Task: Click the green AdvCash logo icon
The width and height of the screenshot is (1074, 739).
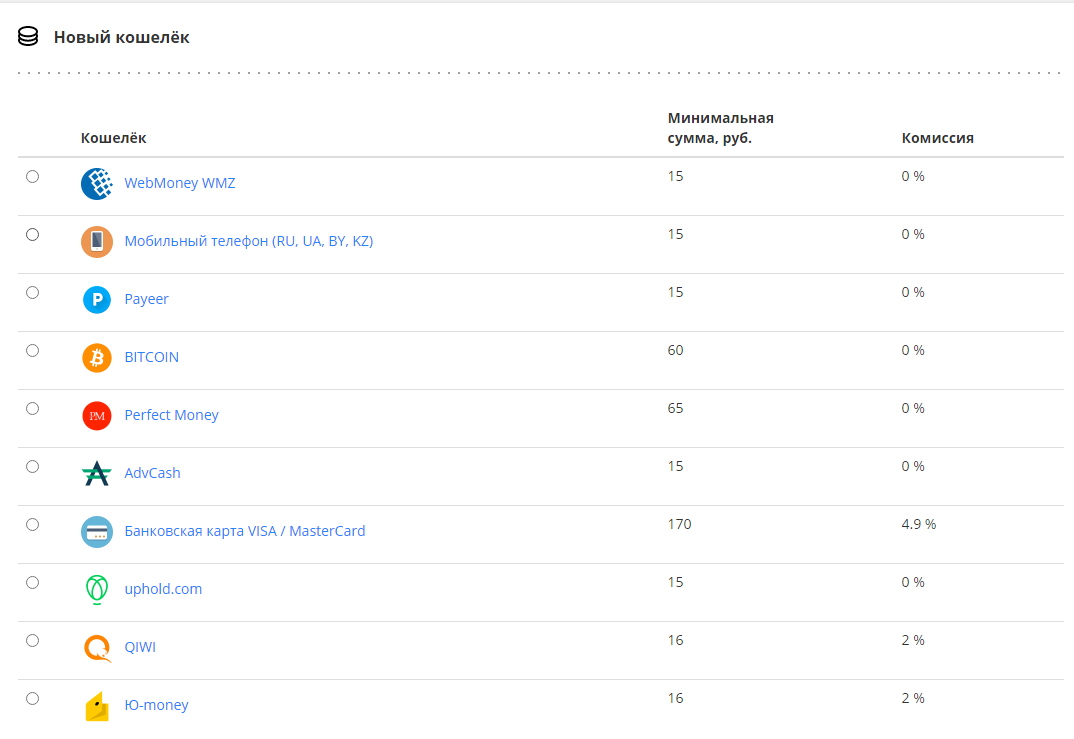Action: pos(97,474)
